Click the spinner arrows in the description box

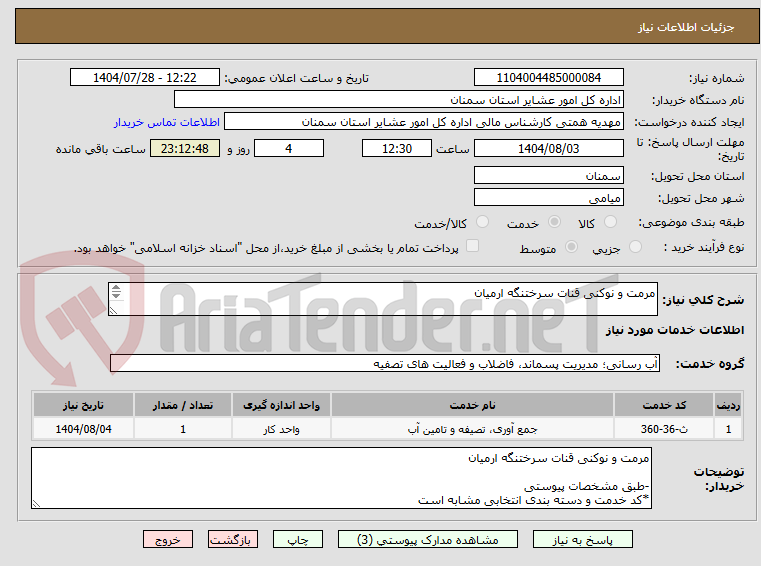116,292
